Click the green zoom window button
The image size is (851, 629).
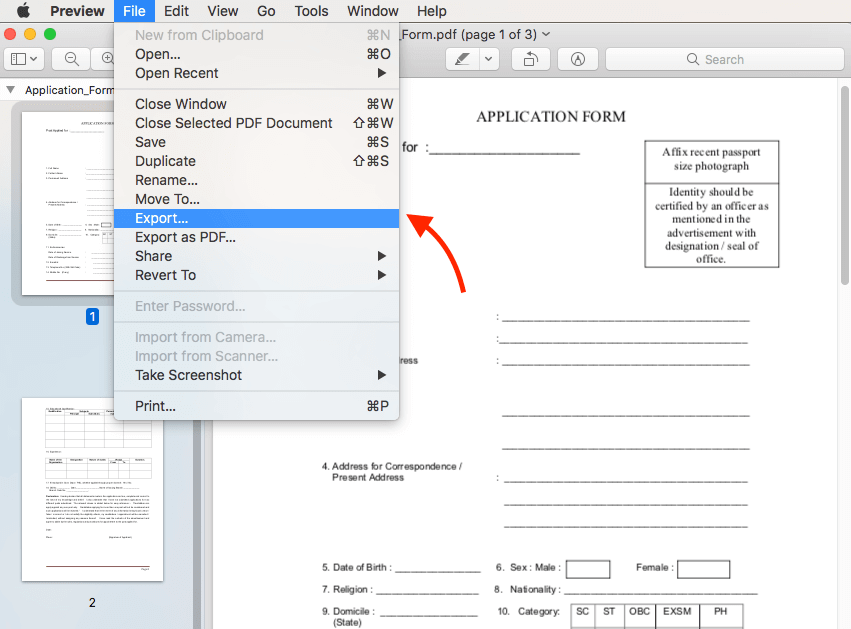point(50,34)
